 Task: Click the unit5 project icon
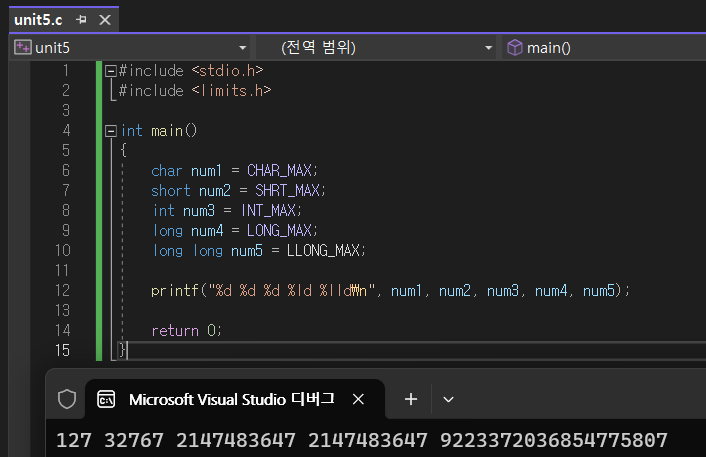click(23, 47)
